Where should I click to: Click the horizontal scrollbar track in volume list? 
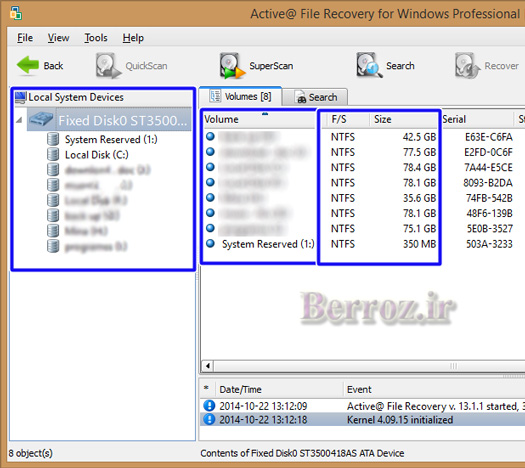pos(368,366)
